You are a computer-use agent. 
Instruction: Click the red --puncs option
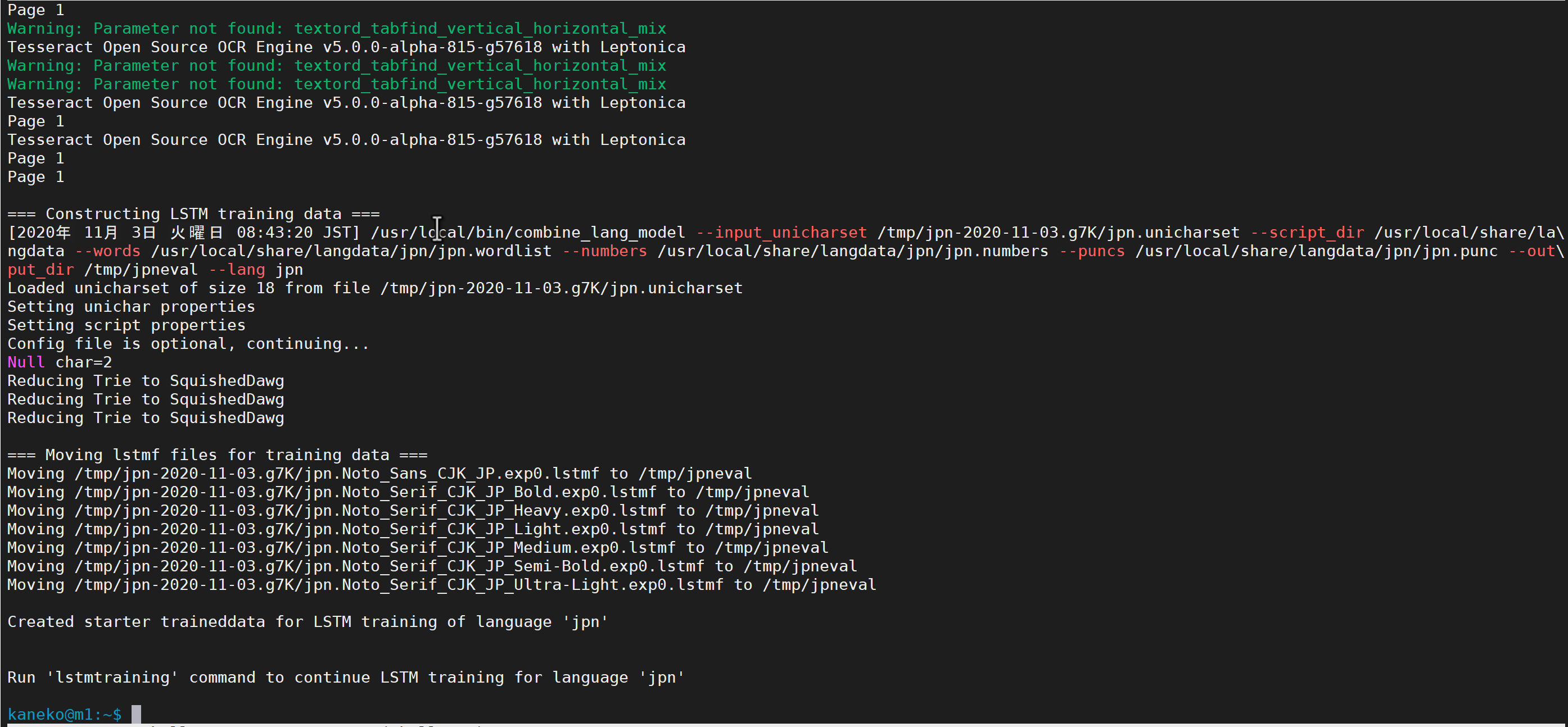point(1092,251)
